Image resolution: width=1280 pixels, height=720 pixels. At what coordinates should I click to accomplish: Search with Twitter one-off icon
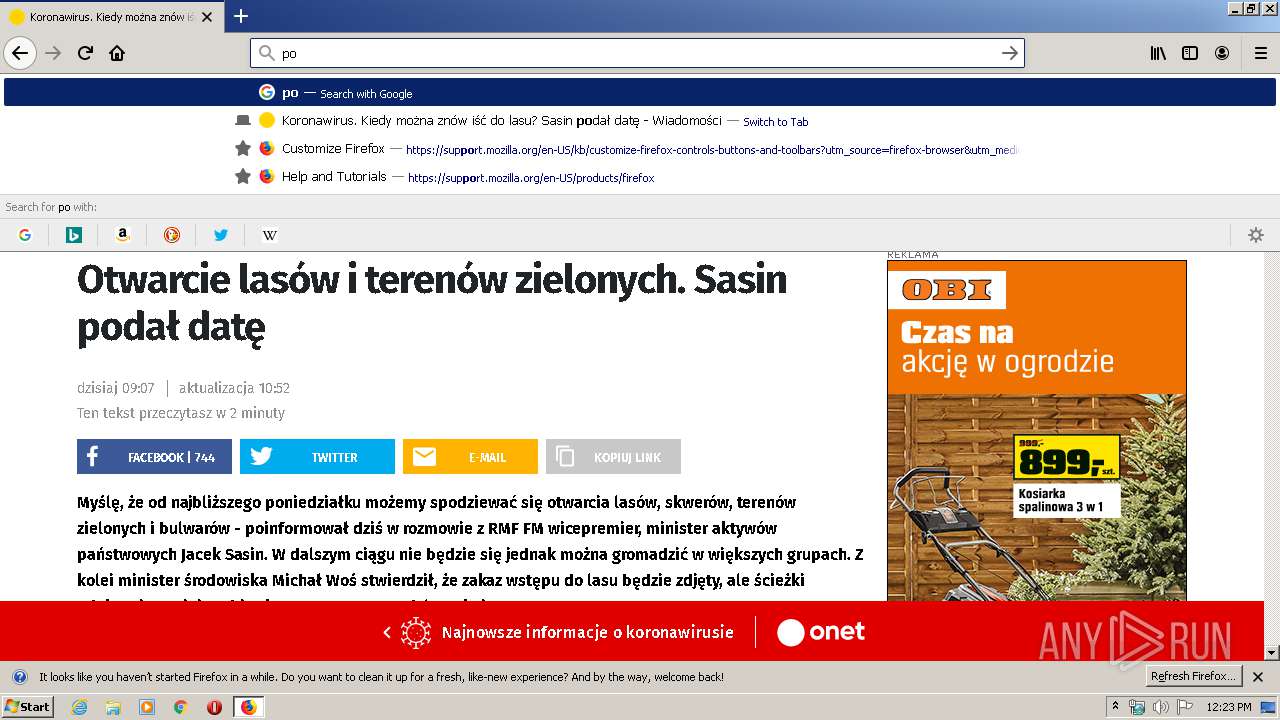point(221,235)
